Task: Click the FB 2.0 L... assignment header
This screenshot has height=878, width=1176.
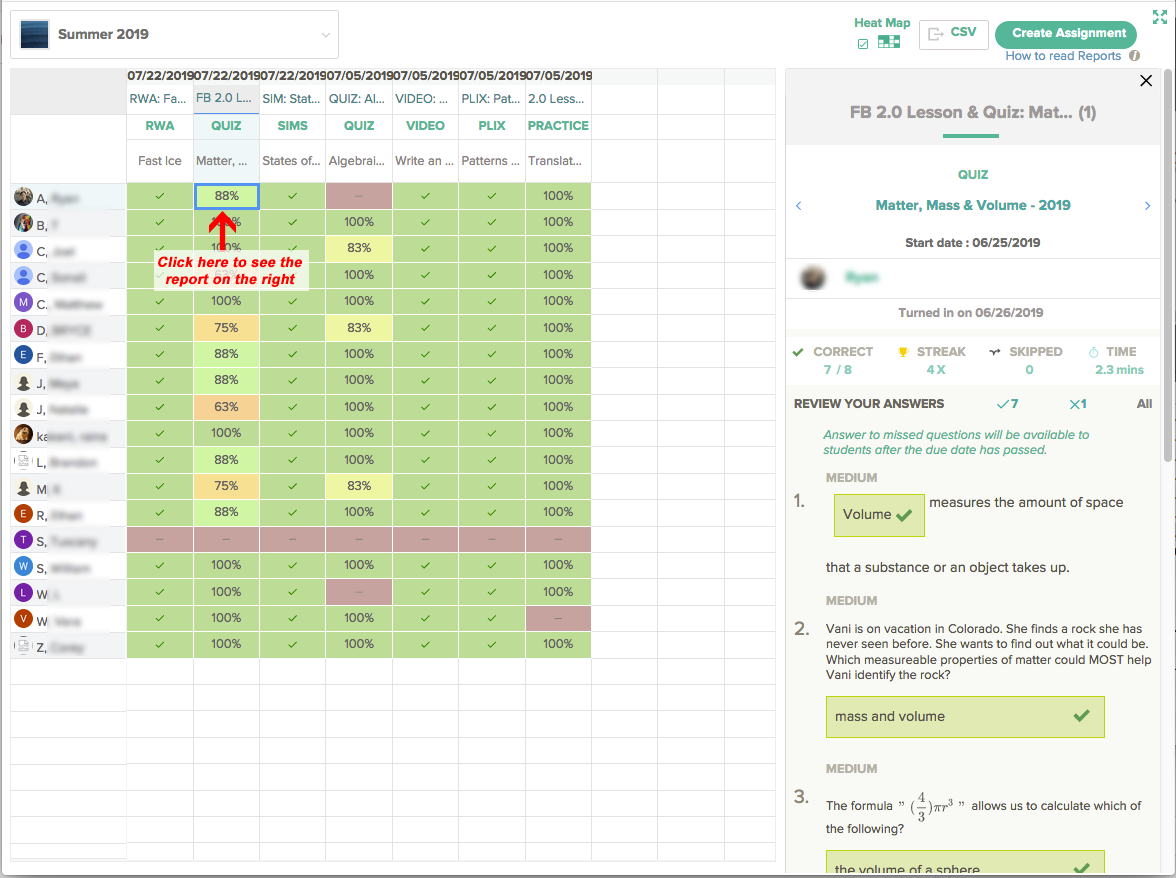Action: (x=226, y=98)
